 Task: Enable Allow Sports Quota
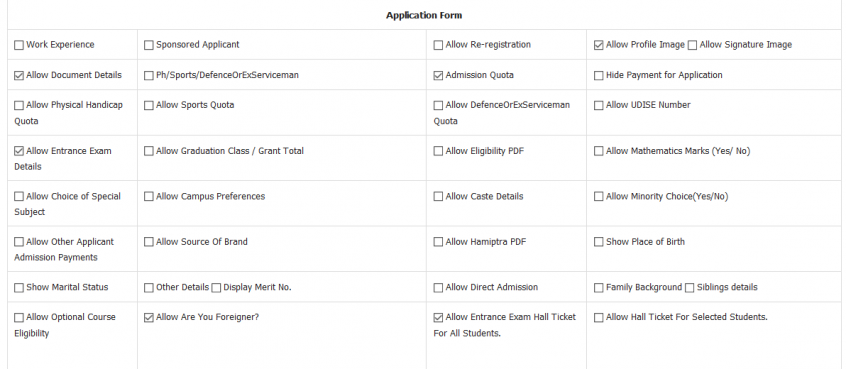[148, 106]
